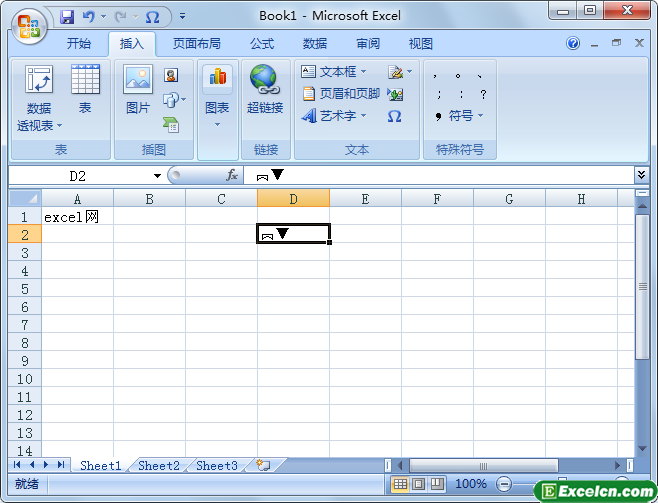Image resolution: width=658 pixels, height=503 pixels.
Task: Switch to the Sheet2 worksheet tab
Action: [159, 466]
